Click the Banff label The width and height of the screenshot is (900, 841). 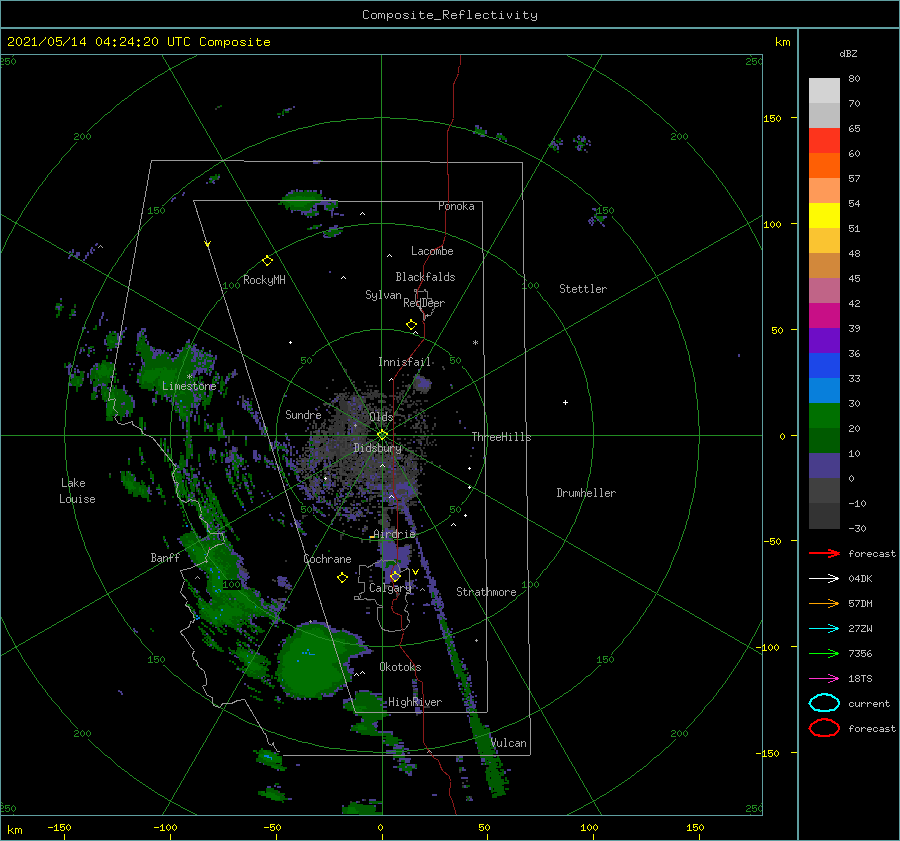point(165,557)
